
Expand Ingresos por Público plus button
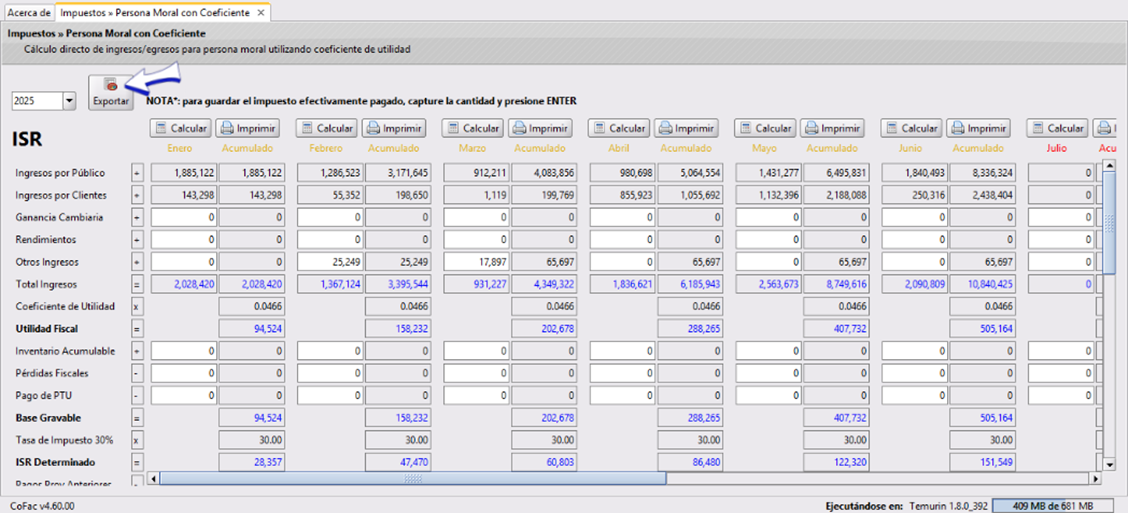[138, 173]
